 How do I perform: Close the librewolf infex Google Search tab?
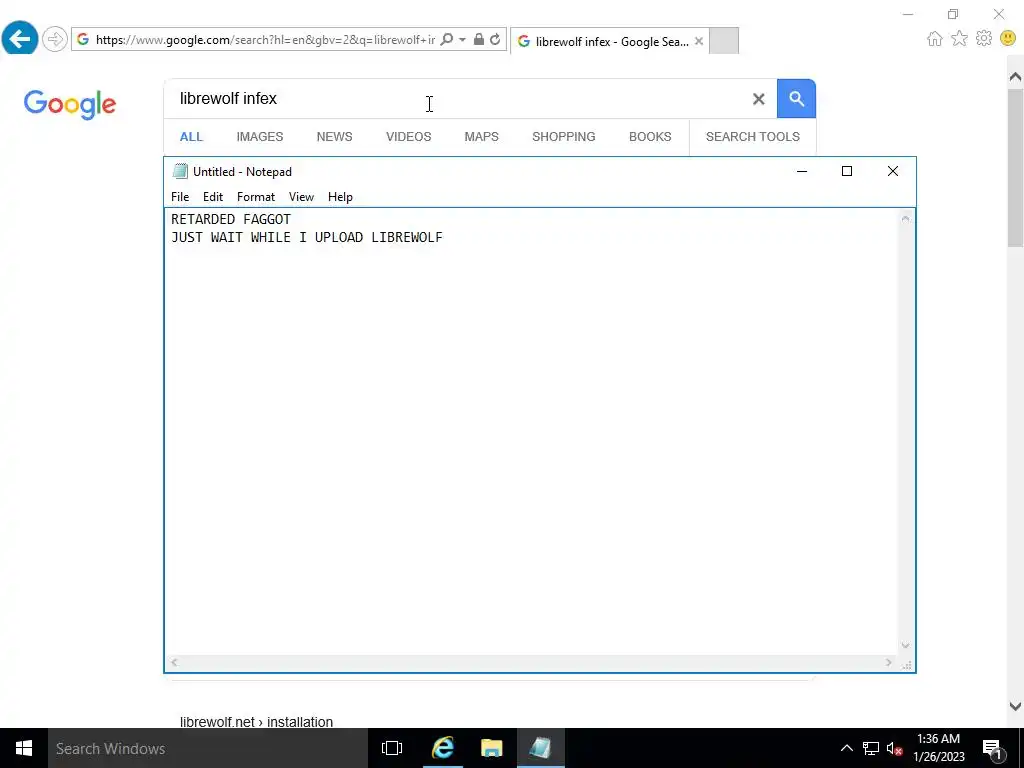click(x=699, y=41)
